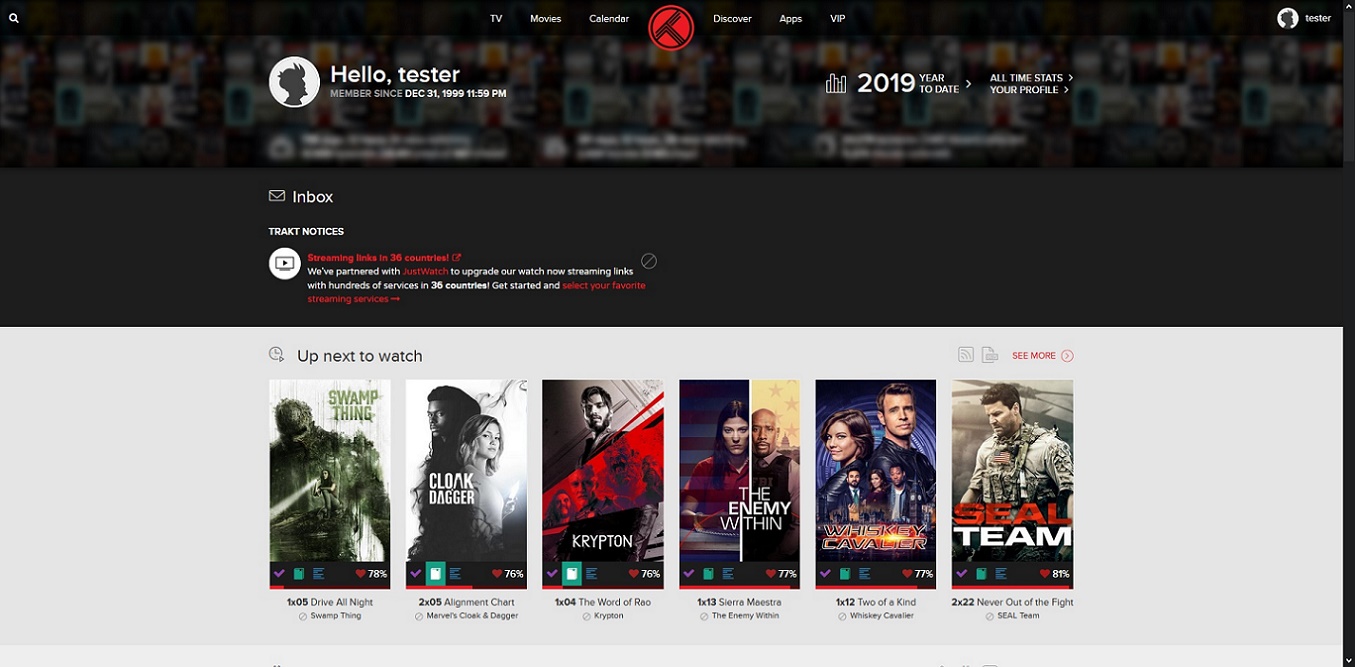Hide SEAL Team using the circle-slash icon
This screenshot has width=1355, height=667.
click(x=990, y=616)
